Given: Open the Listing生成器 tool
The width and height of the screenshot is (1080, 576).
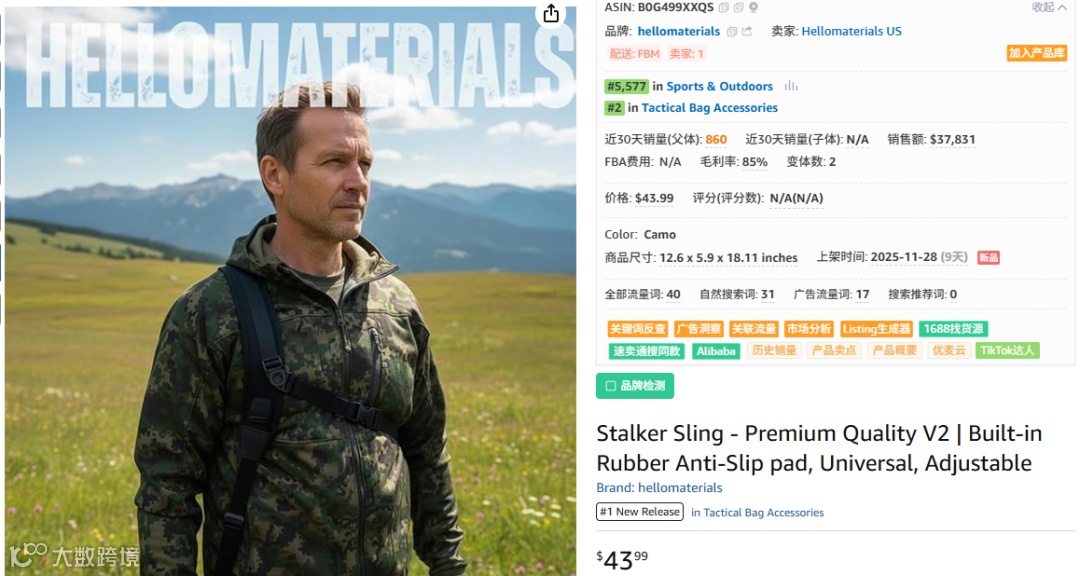Looking at the screenshot, I should [875, 329].
